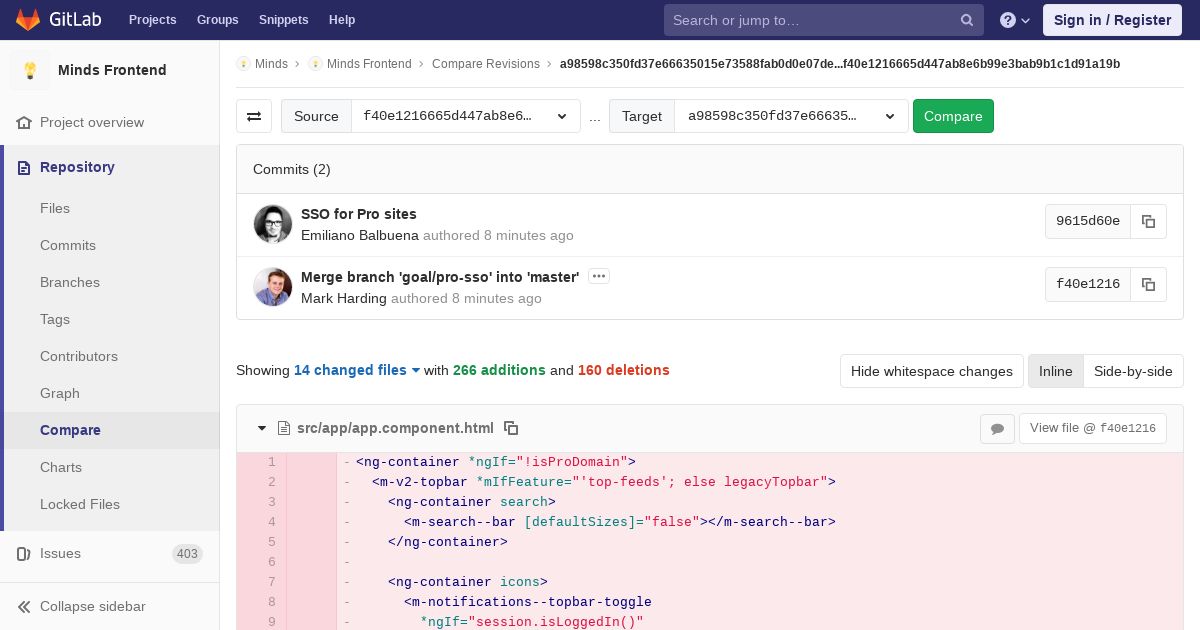
Task: Hide whitespace changes in diff
Action: [x=931, y=371]
